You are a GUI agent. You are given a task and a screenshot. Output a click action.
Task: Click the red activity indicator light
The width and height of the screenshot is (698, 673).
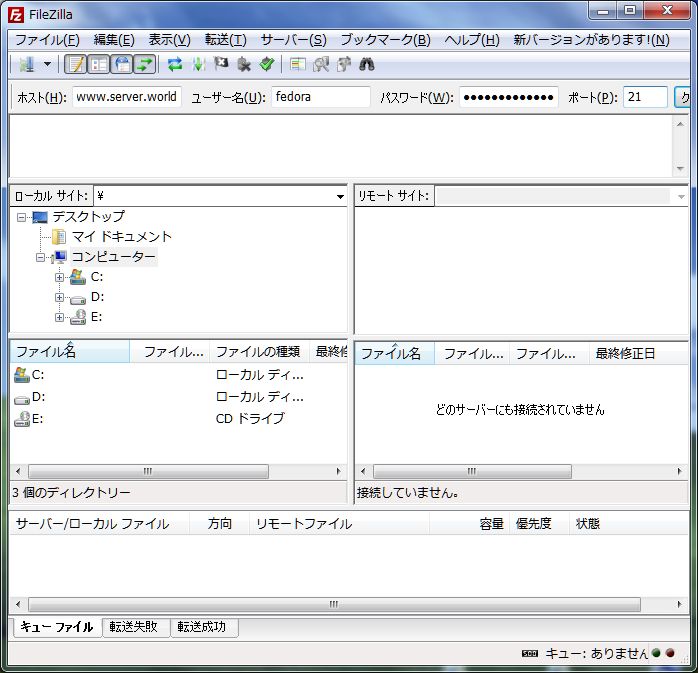[x=670, y=653]
